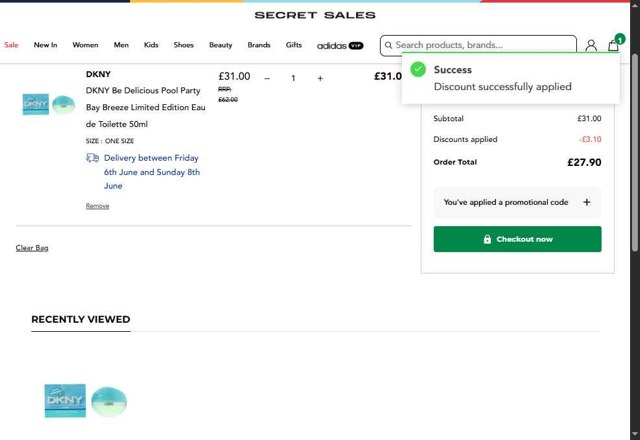
Task: Remove the DKNY item from the bag
Action: point(97,206)
